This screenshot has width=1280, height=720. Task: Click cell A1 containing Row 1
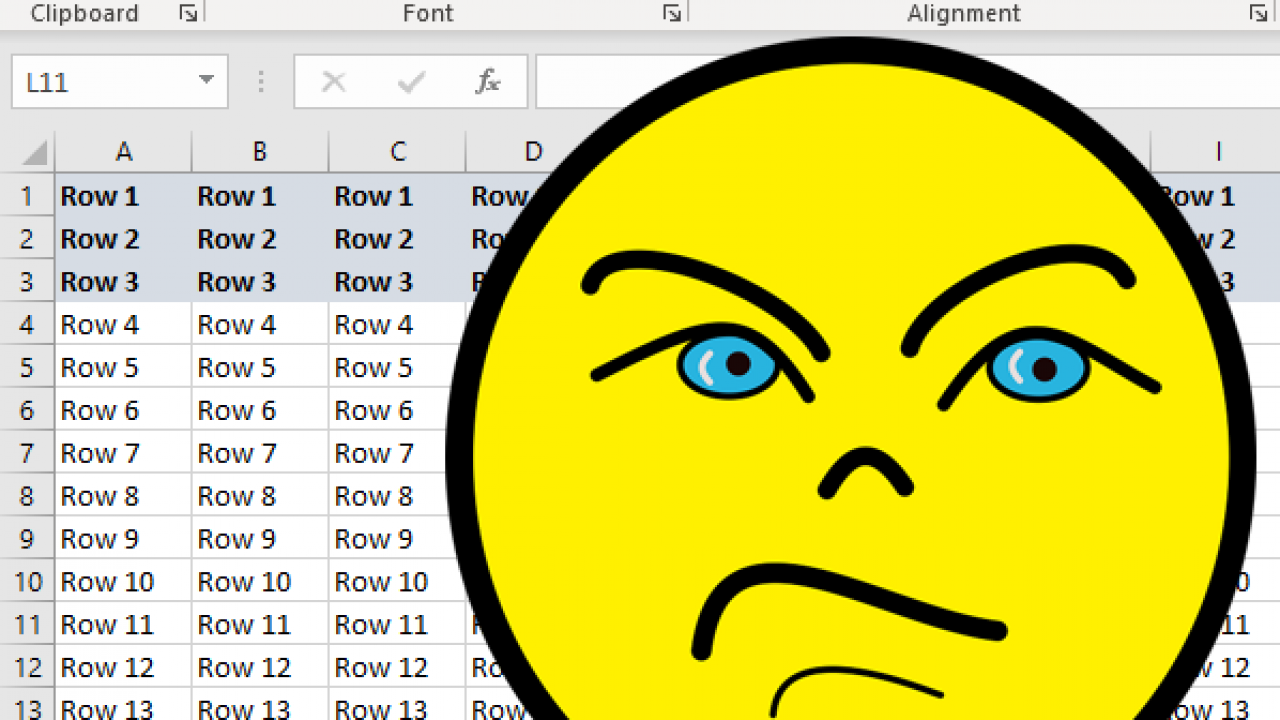pyautogui.click(x=124, y=196)
